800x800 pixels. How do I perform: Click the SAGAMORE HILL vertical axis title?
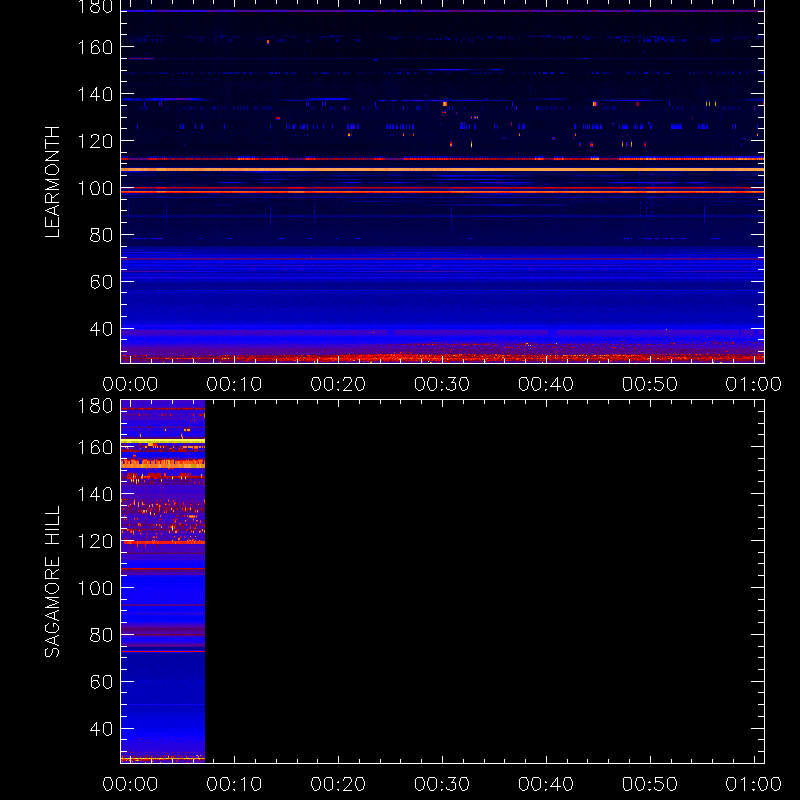52,582
